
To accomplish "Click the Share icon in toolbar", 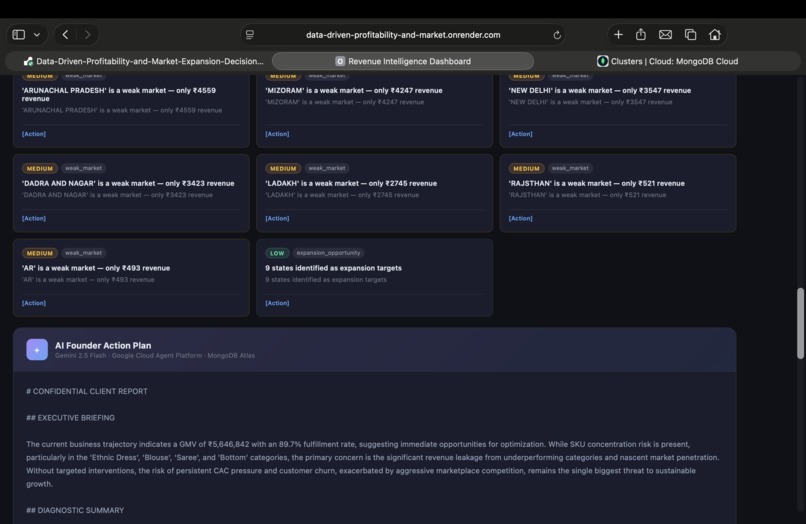I will (x=640, y=34).
